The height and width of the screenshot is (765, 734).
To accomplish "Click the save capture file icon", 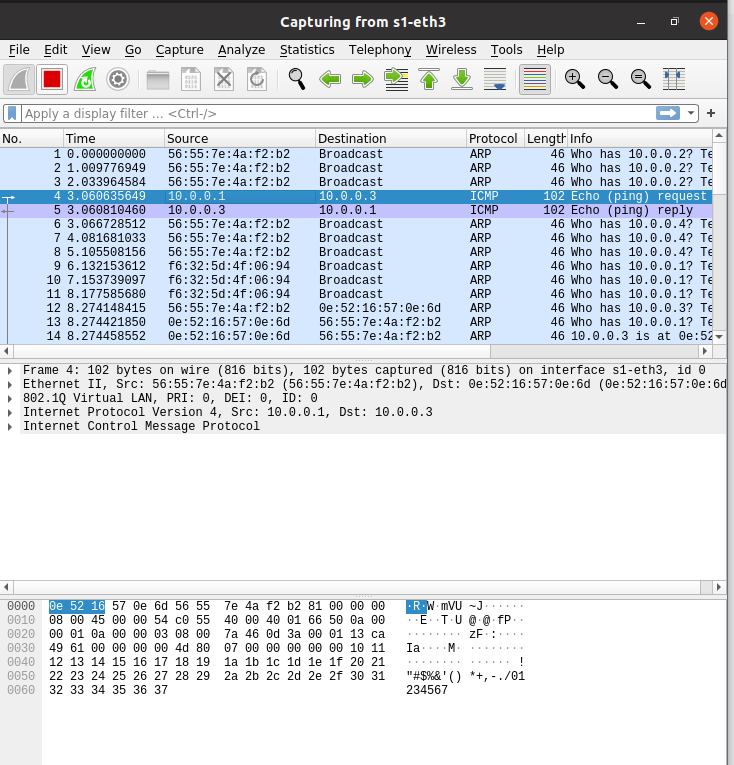I will [191, 79].
